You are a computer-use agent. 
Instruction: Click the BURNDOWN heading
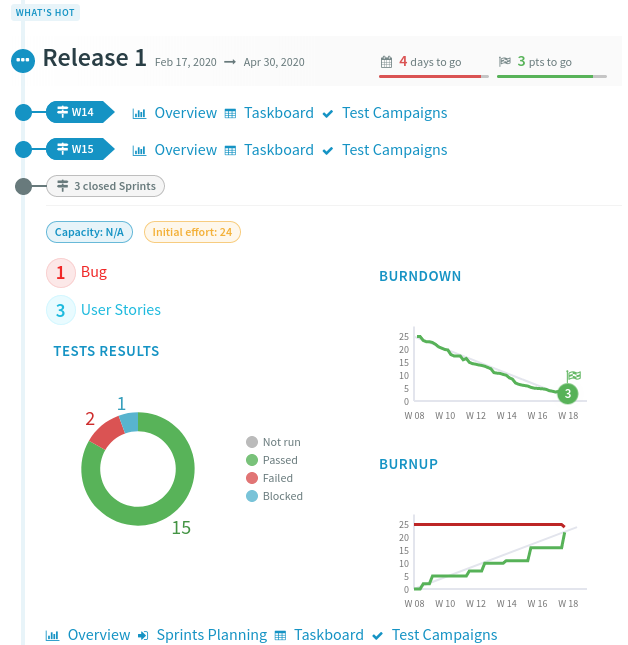[420, 276]
